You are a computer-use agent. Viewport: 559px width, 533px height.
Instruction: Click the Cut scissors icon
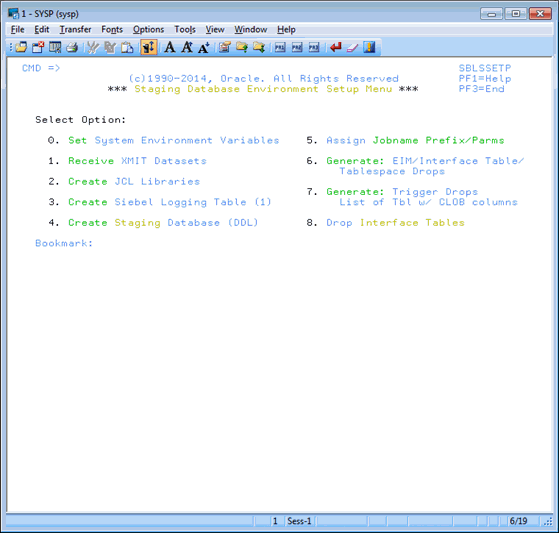point(93,47)
